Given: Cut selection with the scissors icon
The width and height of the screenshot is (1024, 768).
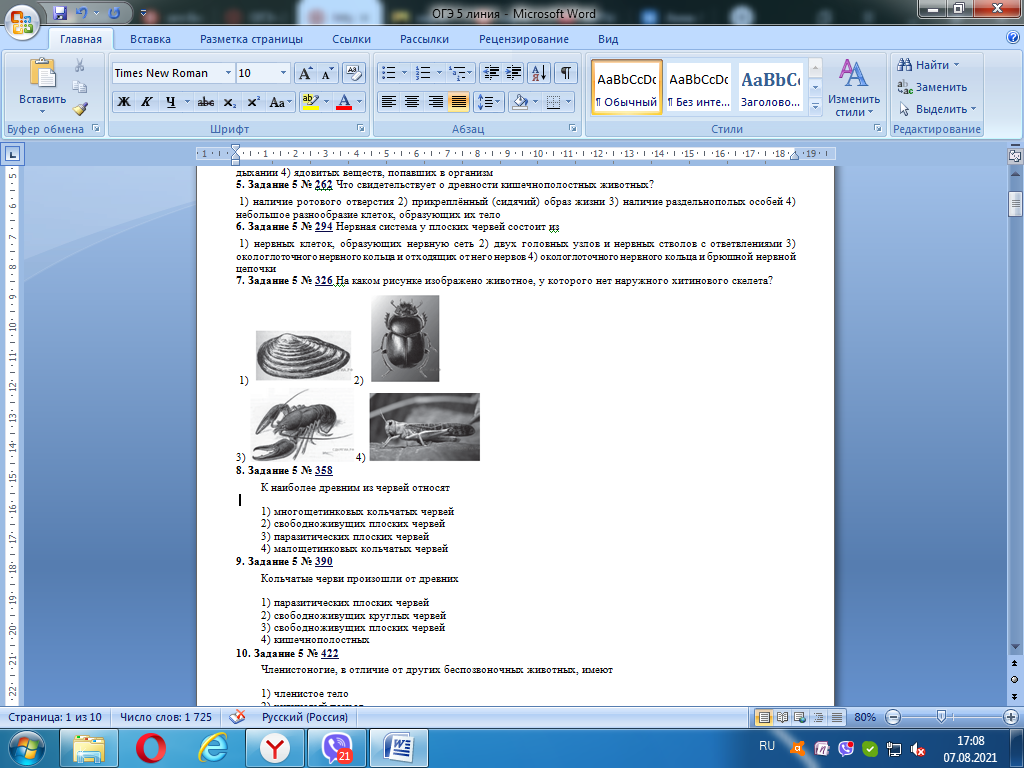Looking at the screenshot, I should coord(80,65).
